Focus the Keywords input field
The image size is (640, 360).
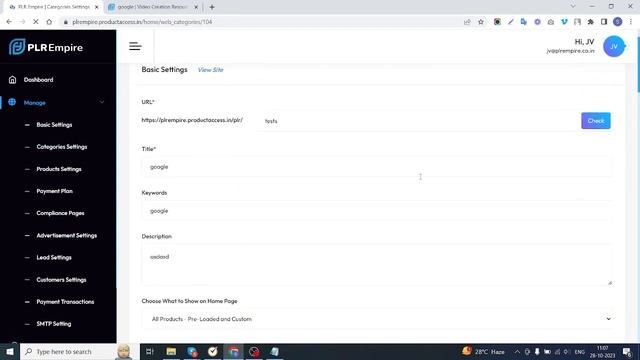coord(376,211)
